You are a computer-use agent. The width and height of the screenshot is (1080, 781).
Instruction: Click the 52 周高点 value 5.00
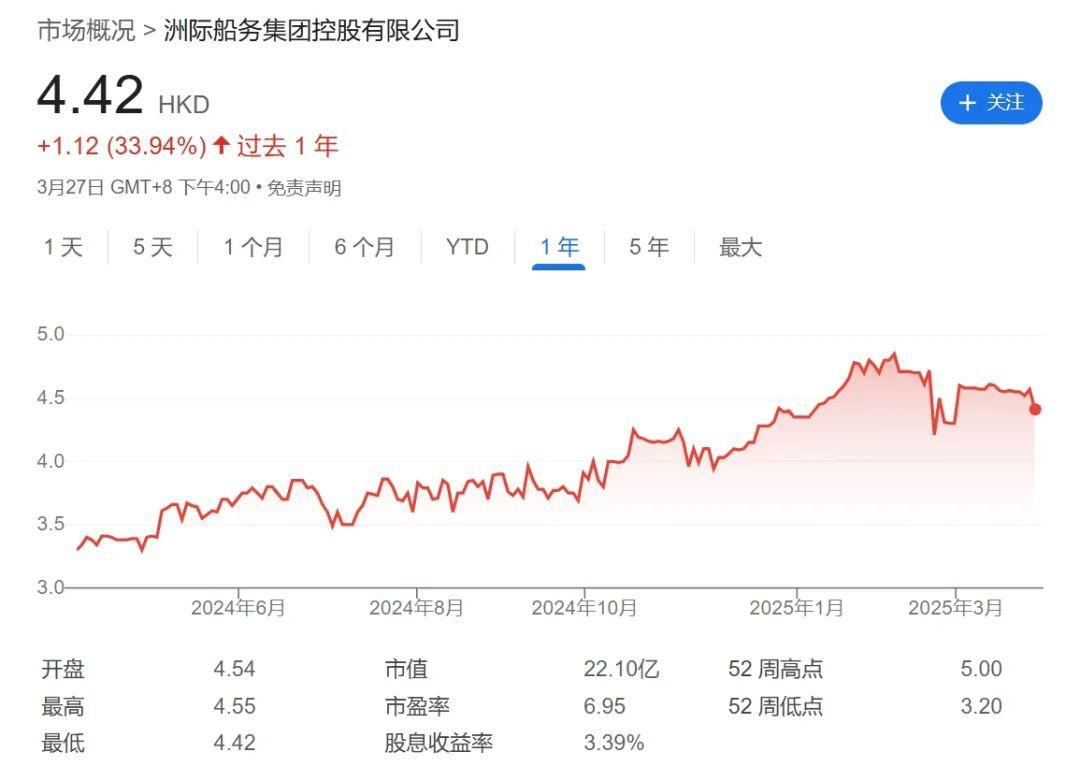click(982, 669)
